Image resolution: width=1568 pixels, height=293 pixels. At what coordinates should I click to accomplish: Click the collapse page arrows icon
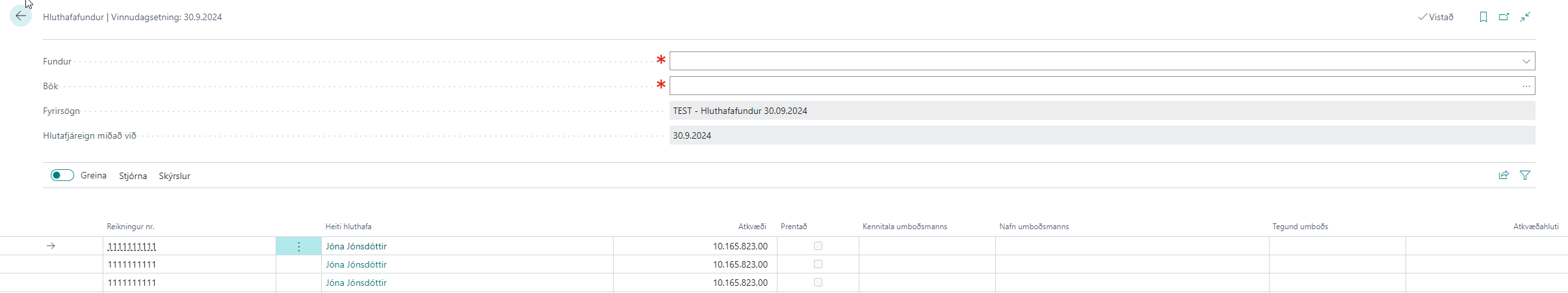pos(1525,17)
